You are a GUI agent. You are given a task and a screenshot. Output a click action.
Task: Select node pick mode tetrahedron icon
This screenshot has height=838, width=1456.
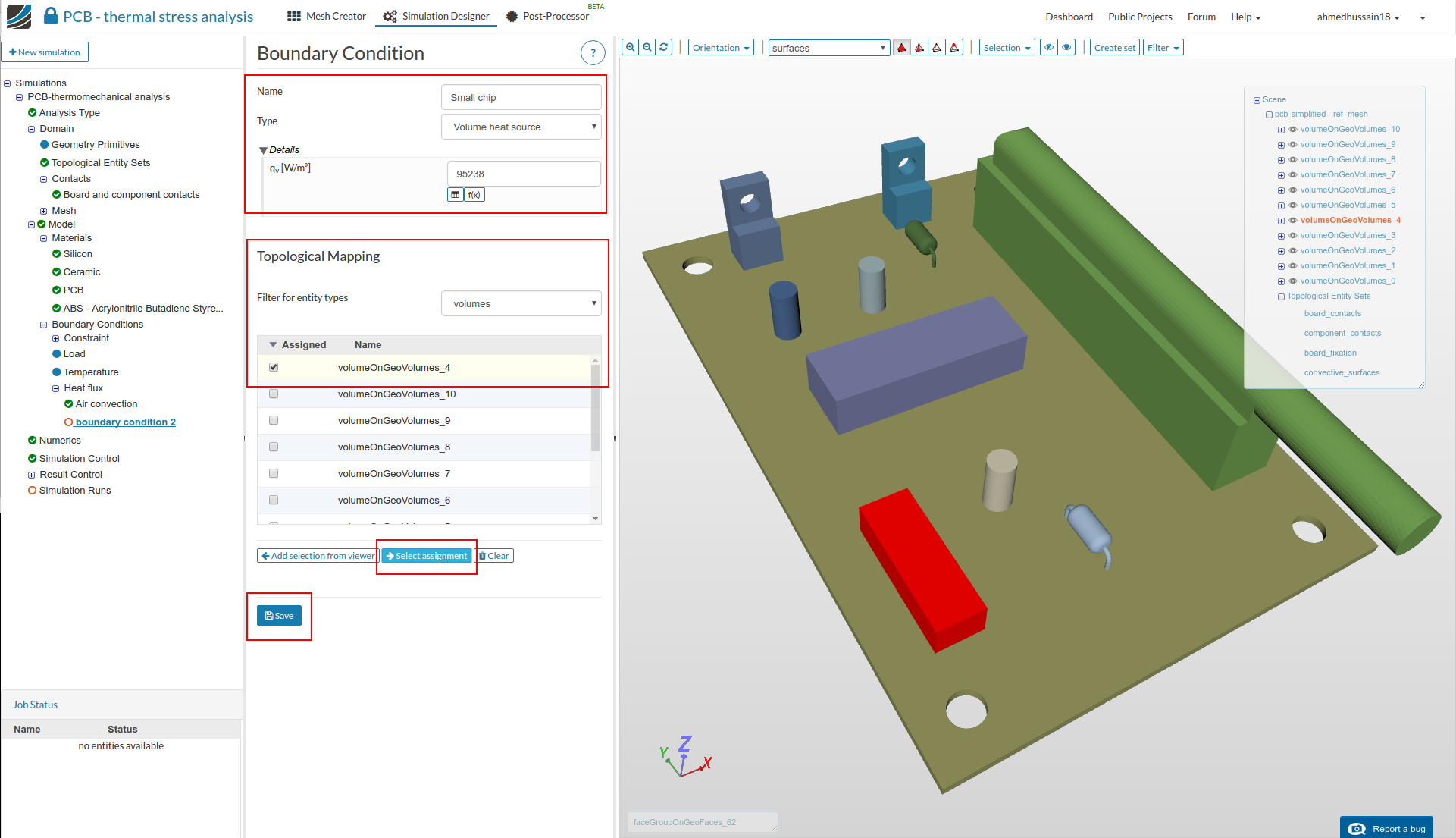click(x=955, y=48)
